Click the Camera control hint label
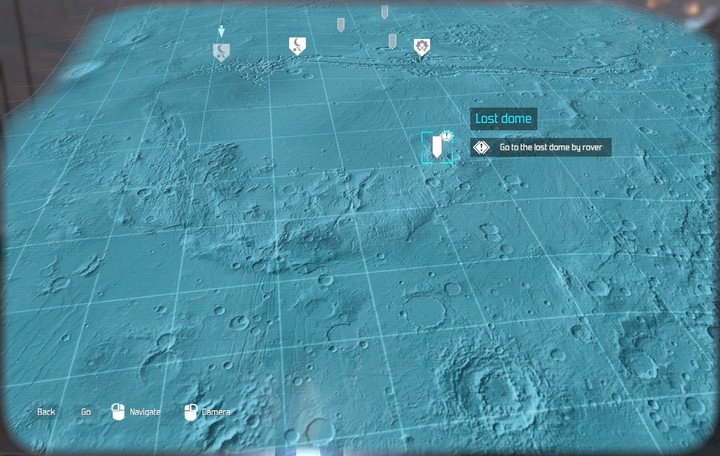Screen dimensions: 720x456 pyautogui.click(x=216, y=412)
